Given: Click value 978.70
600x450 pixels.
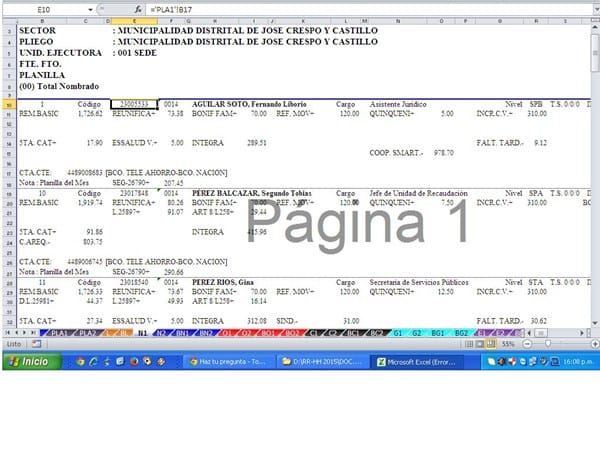Looking at the screenshot, I should 443,153.
